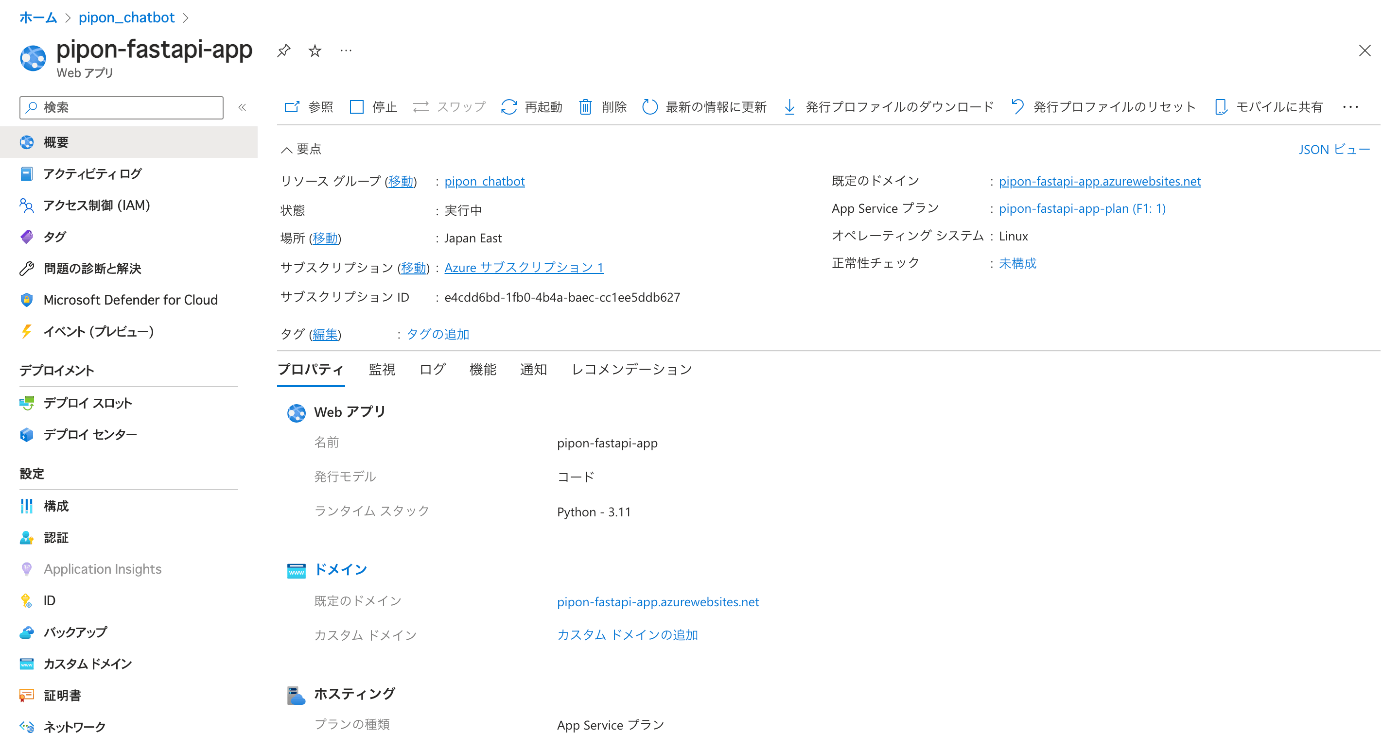This screenshot has width=1400, height=750.
Task: Click 未構成 health check link
Action: point(1018,263)
